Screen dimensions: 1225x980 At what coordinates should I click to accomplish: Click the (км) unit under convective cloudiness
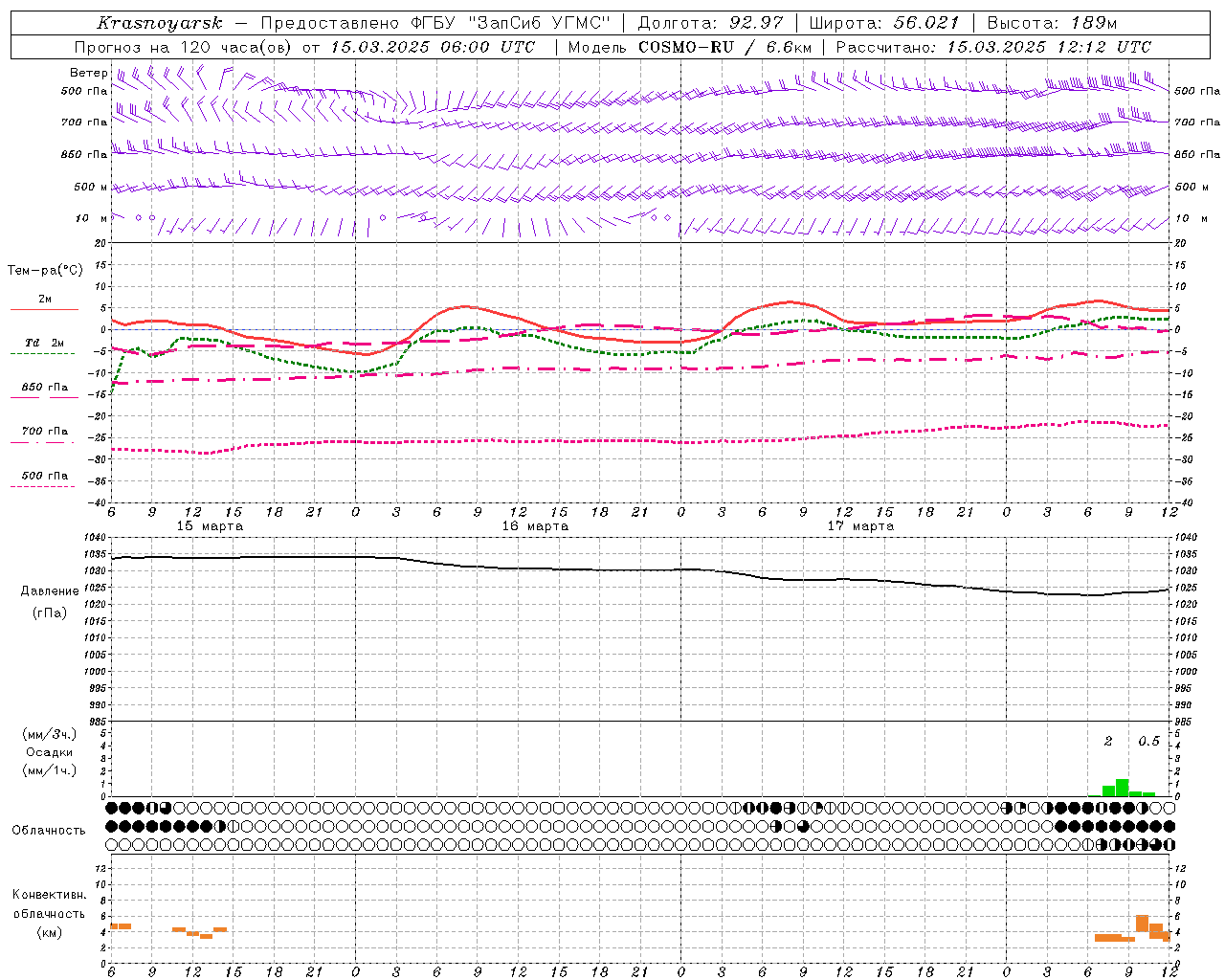click(50, 932)
